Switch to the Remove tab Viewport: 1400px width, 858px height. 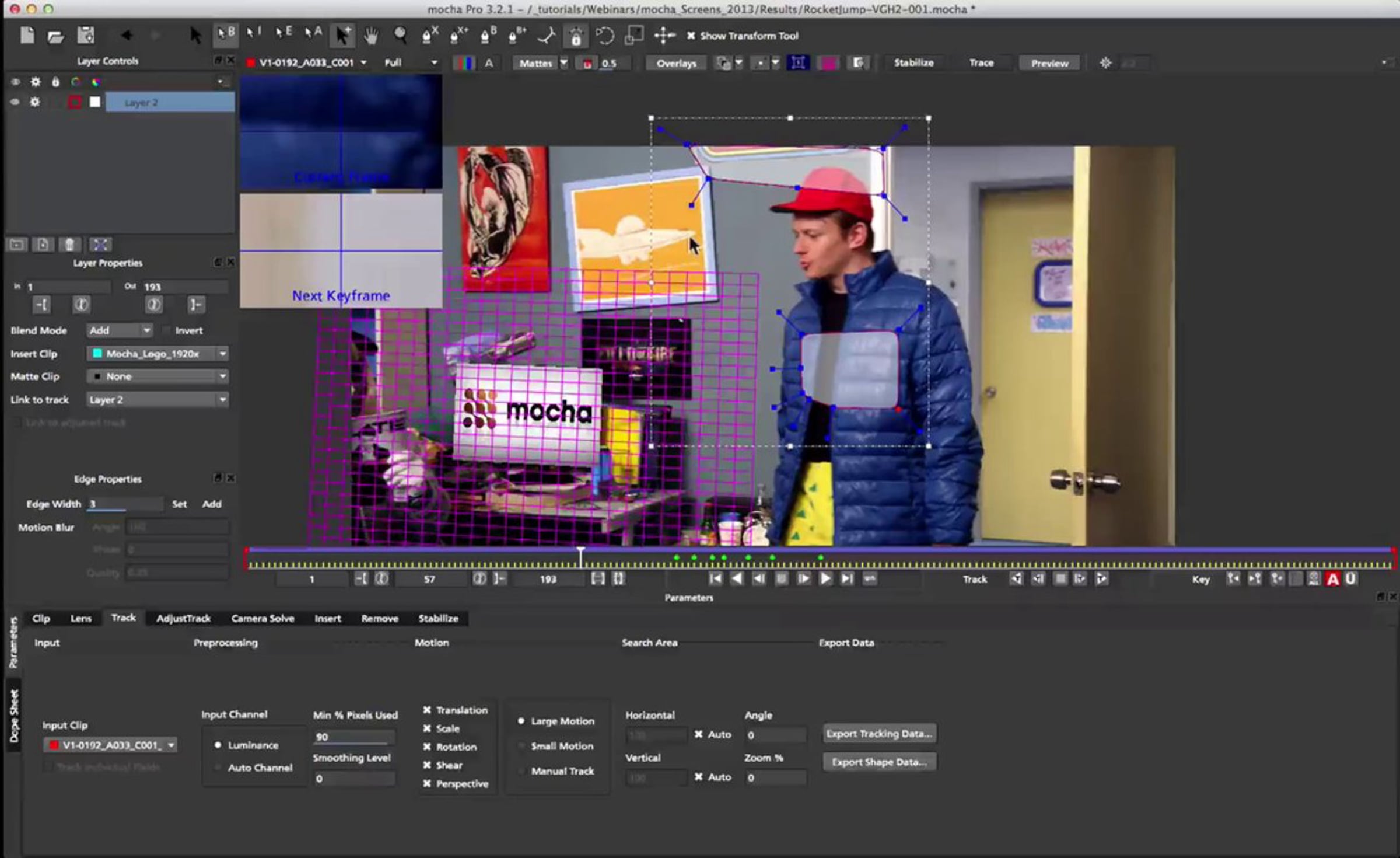380,619
